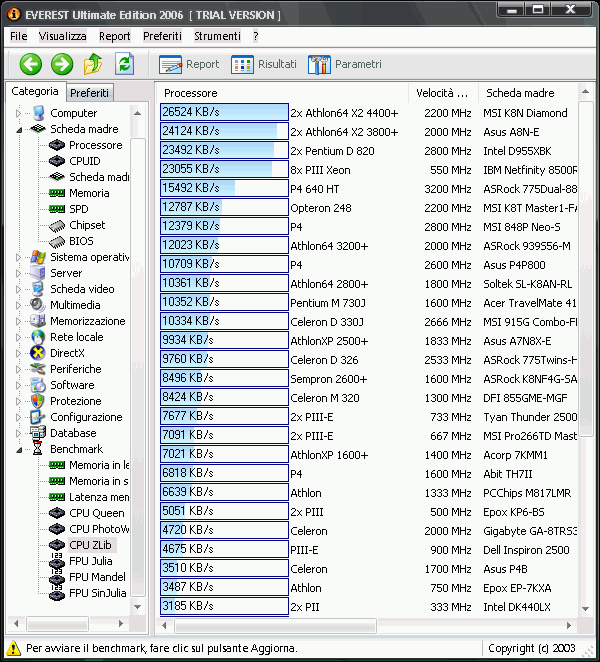Select the Processore chip icon in tree
This screenshot has width=600, height=662.
[x=57, y=145]
